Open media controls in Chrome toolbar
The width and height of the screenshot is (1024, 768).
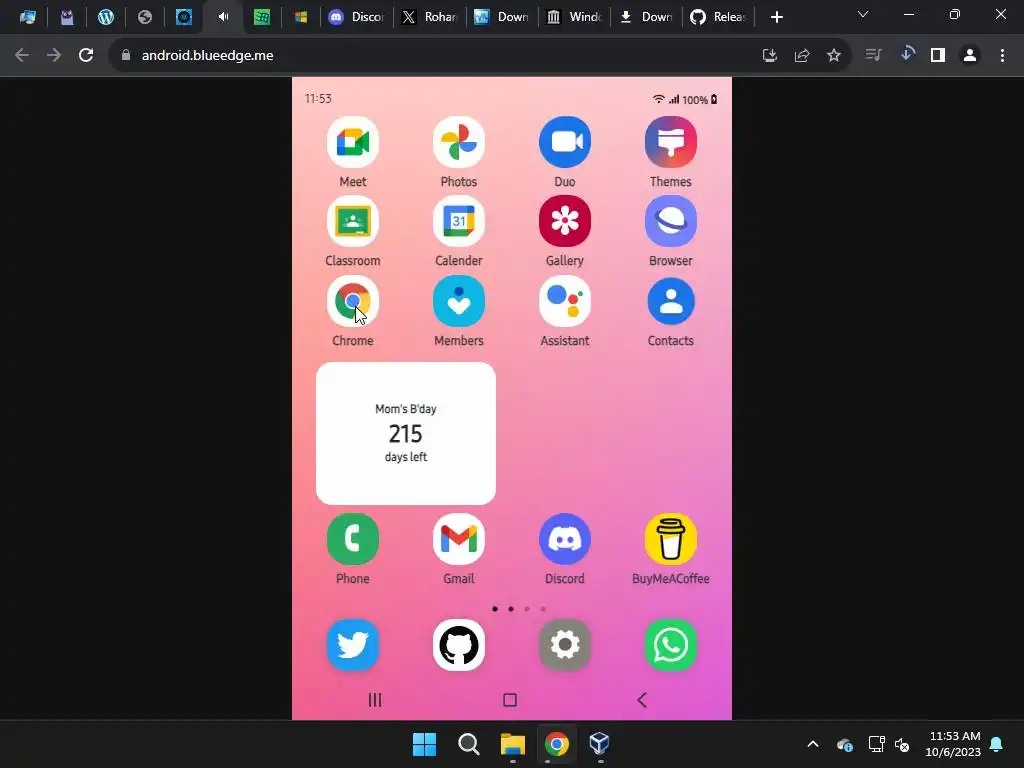click(x=874, y=56)
